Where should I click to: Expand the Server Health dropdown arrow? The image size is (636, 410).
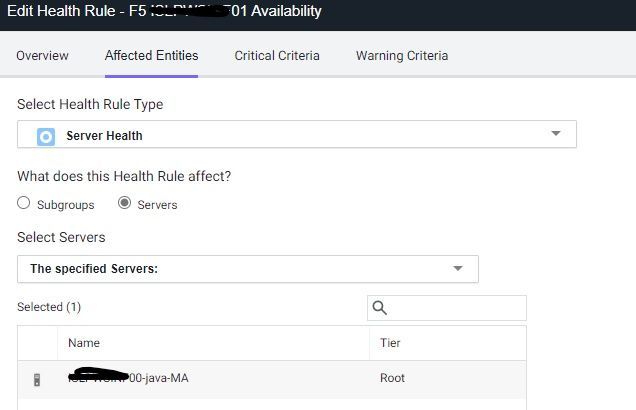click(x=556, y=135)
